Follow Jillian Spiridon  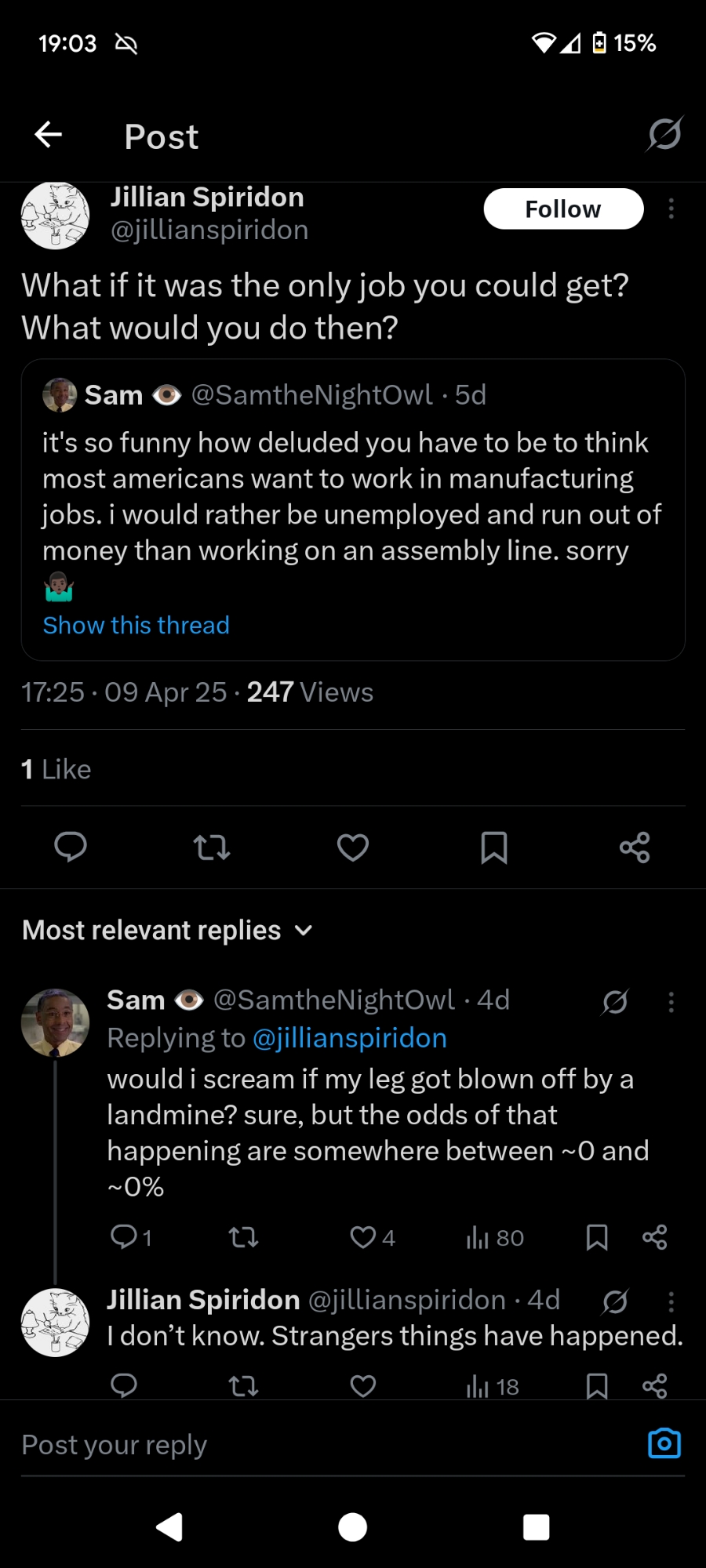[563, 209]
